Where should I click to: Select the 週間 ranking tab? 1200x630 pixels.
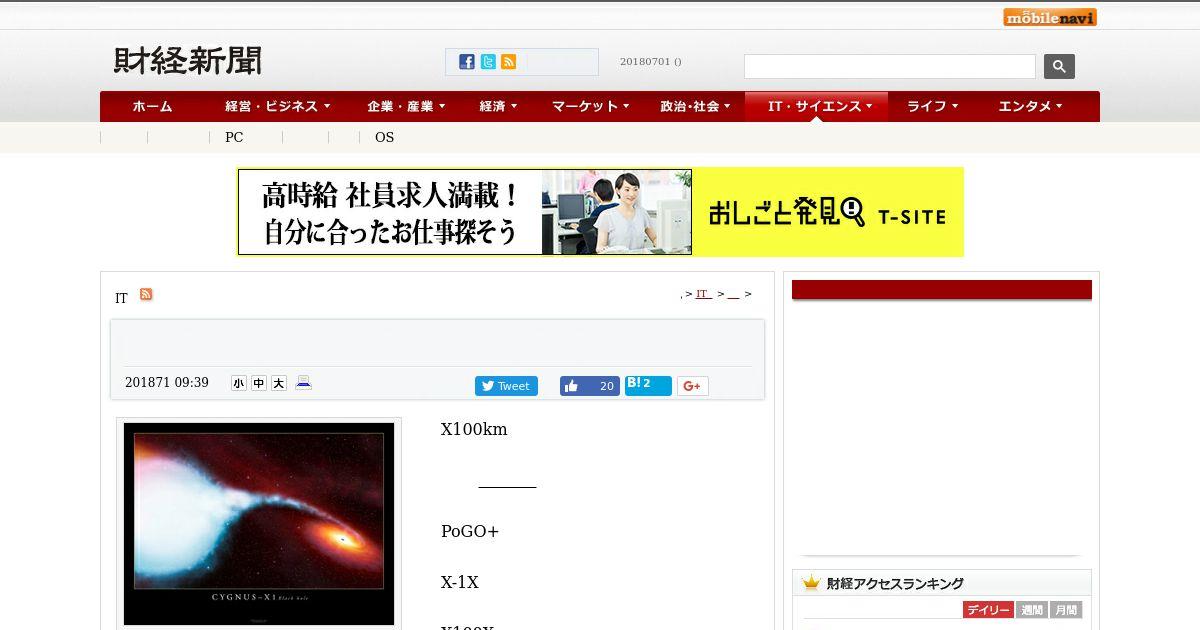[x=1032, y=610]
